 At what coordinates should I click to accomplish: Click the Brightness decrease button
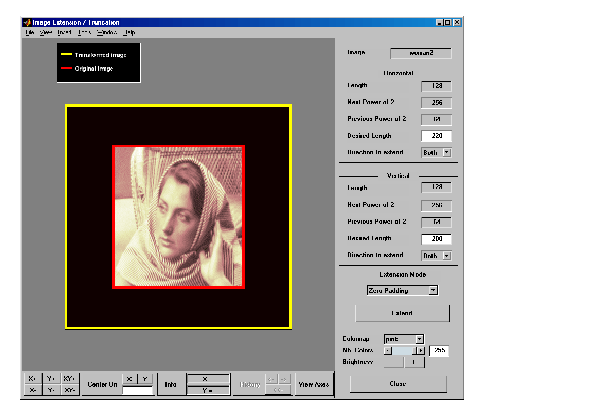coord(394,362)
